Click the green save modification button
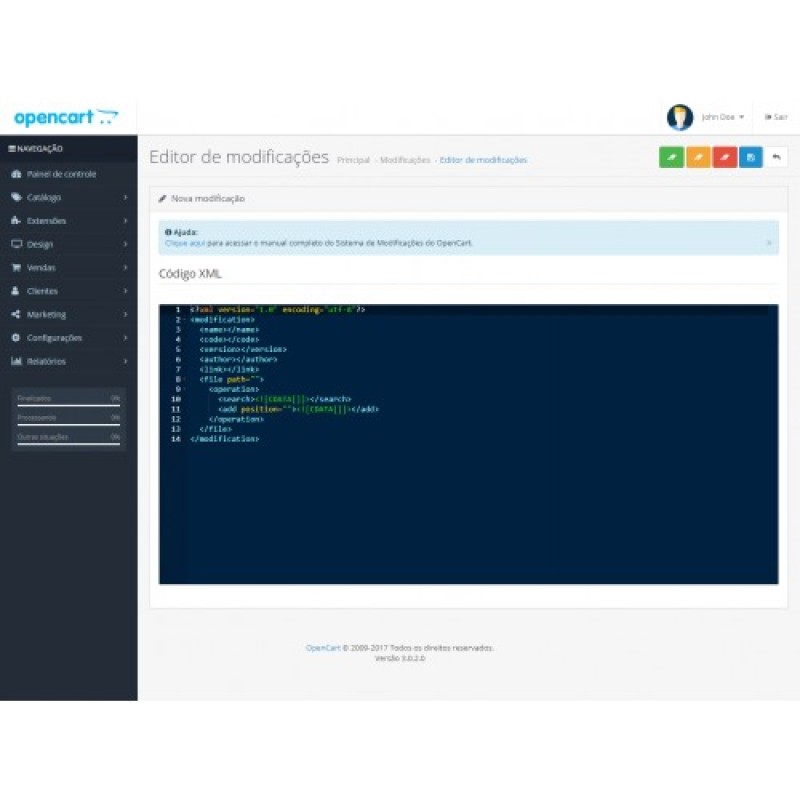This screenshot has height=800, width=800. pyautogui.click(x=671, y=157)
